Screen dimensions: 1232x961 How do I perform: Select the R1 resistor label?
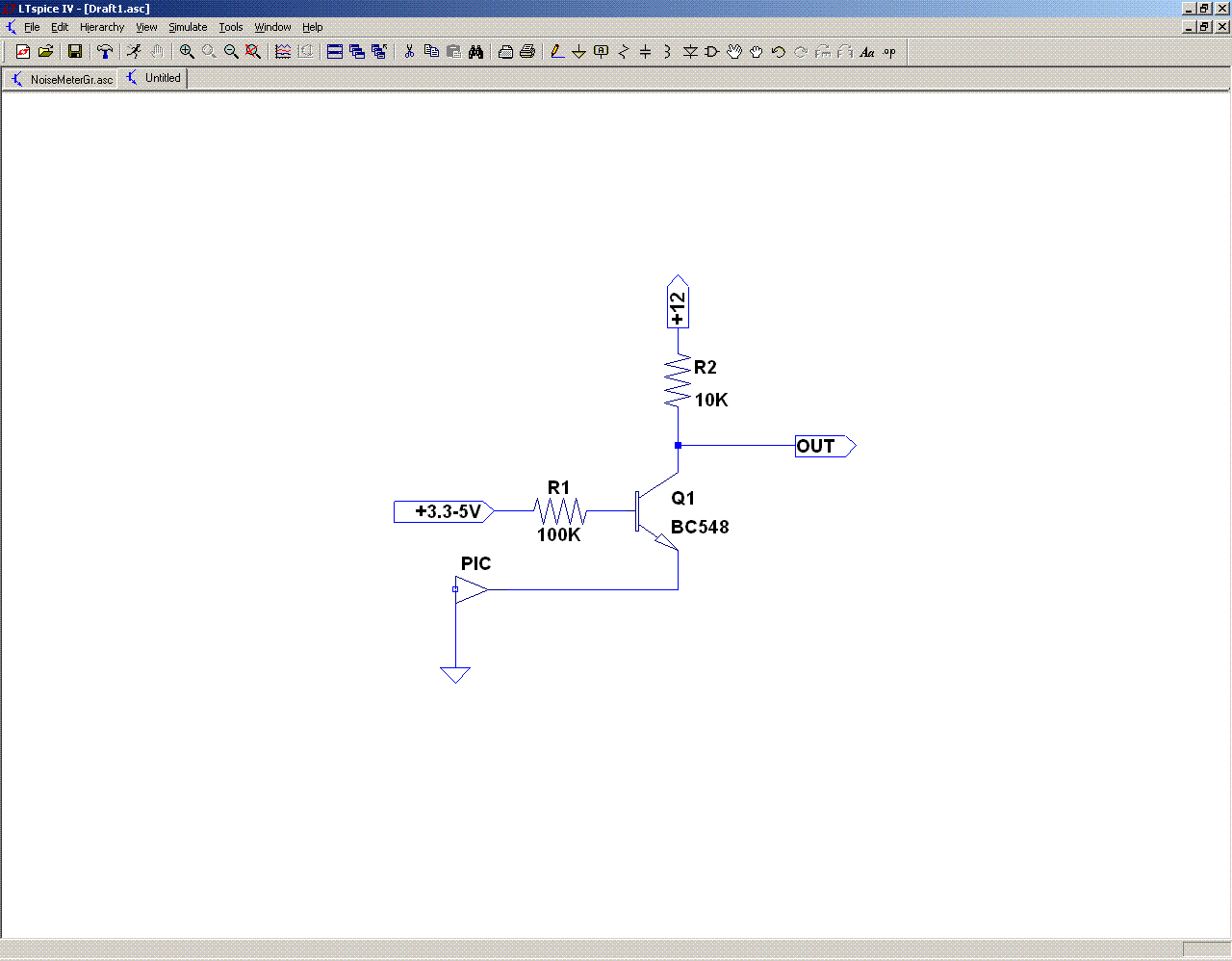[558, 488]
